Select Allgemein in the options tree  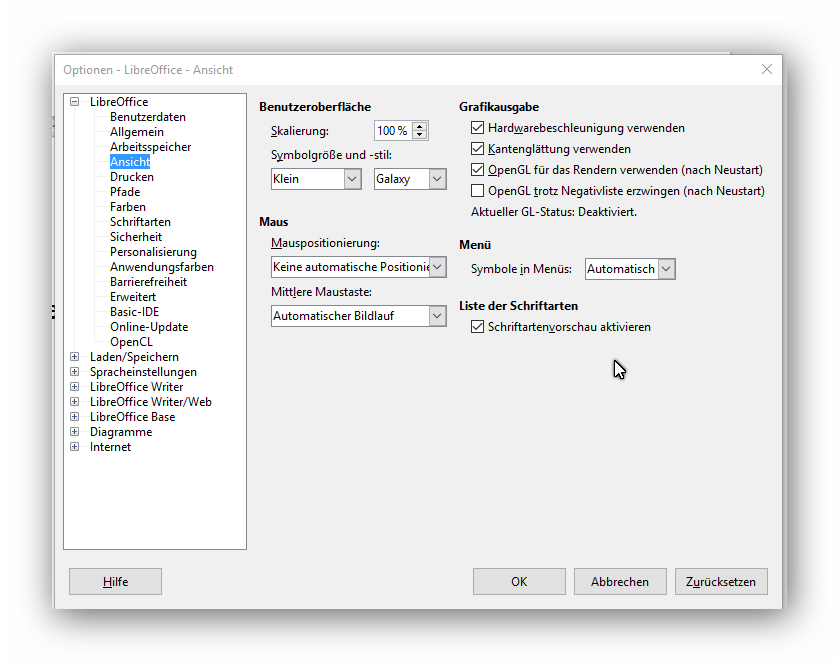coord(137,132)
